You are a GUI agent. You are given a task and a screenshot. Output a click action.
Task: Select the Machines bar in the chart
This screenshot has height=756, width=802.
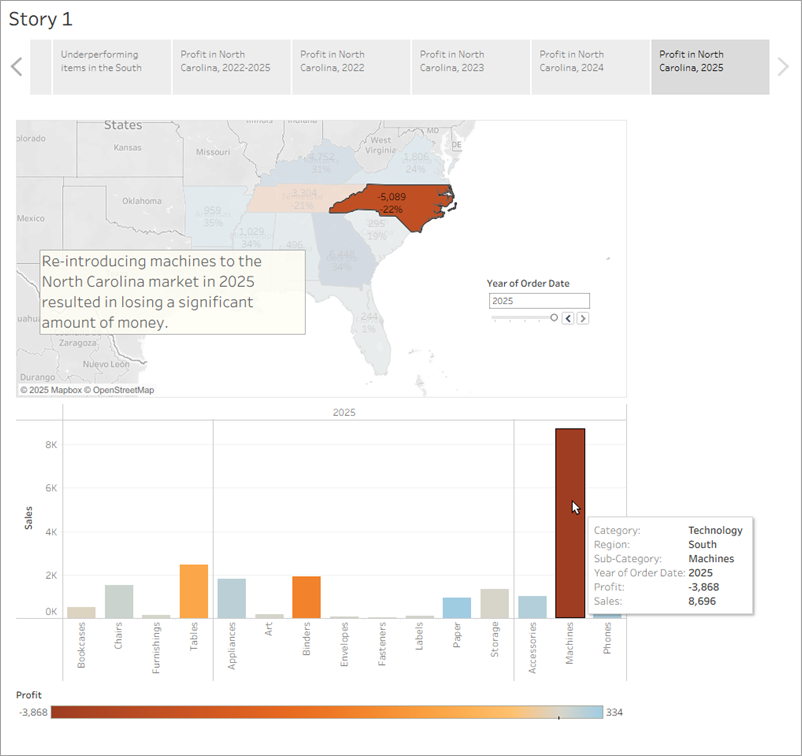coord(572,520)
